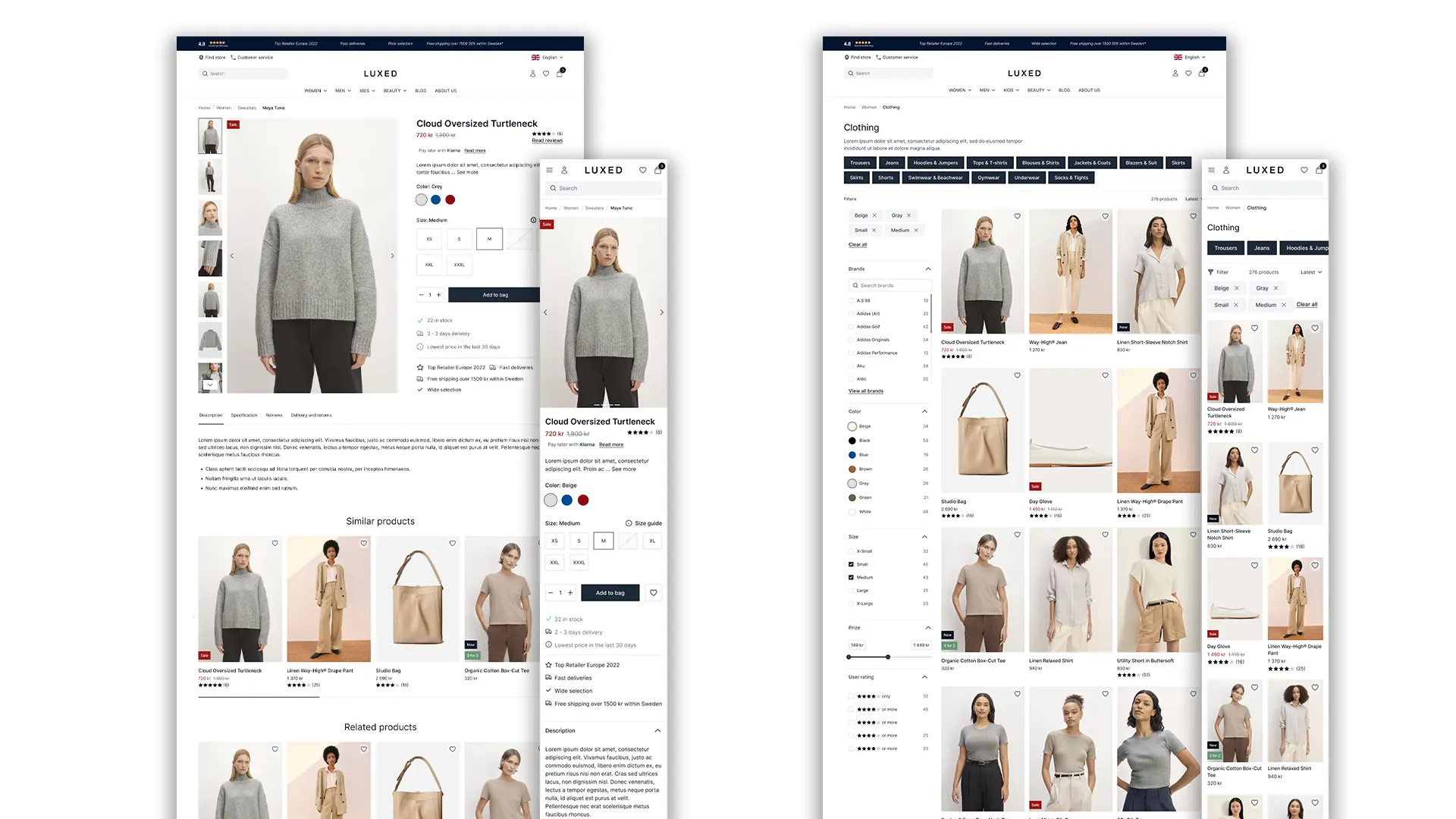
Task: Click the Search brands input field
Action: pos(890,286)
